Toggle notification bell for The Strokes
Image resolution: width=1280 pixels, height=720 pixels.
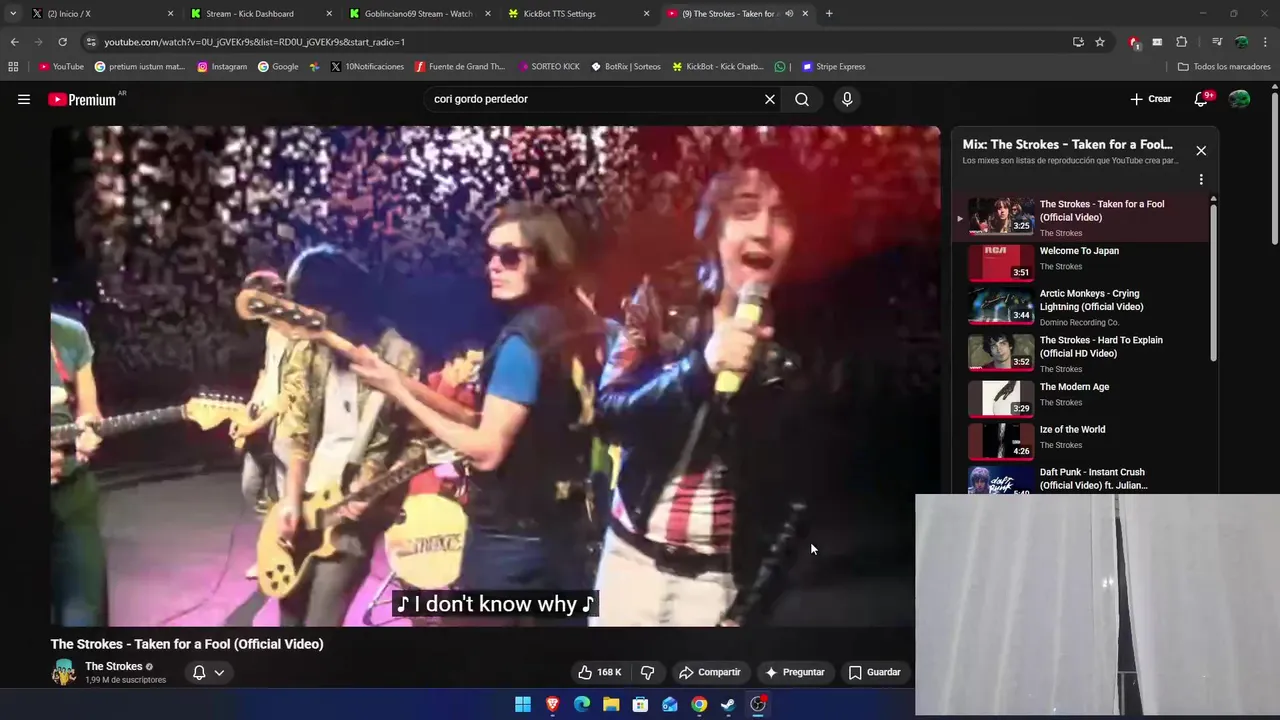click(x=199, y=672)
